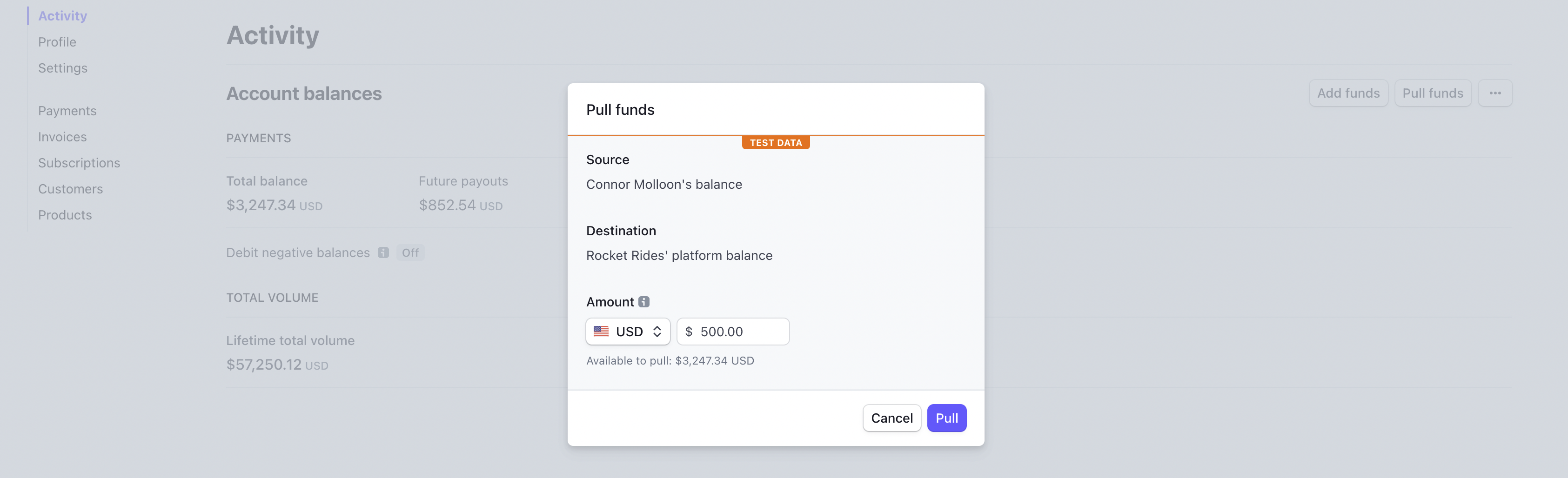Toggle the Debit negative balances Off badge
Screen dimensions: 1568x478
409,252
